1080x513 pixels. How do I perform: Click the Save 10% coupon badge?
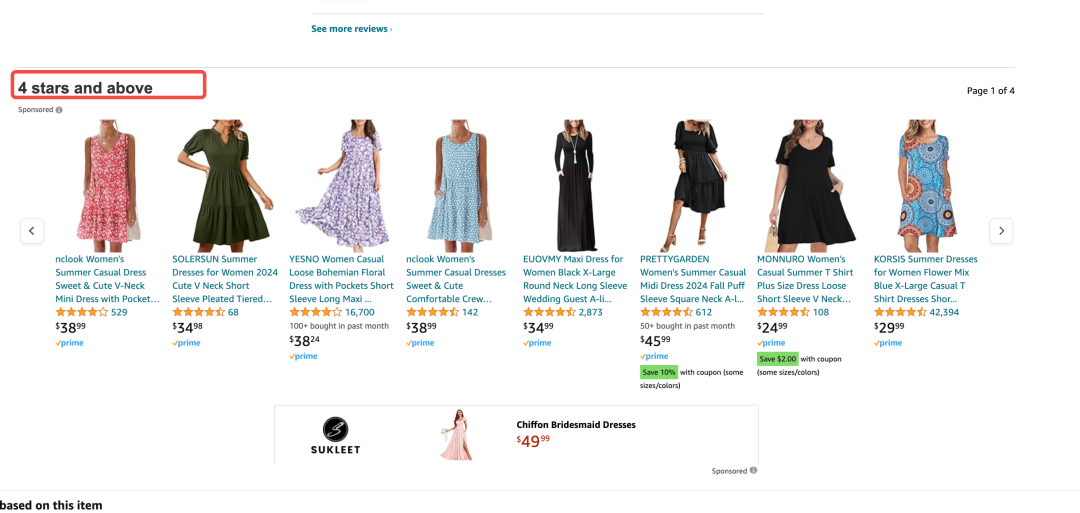[x=659, y=372]
